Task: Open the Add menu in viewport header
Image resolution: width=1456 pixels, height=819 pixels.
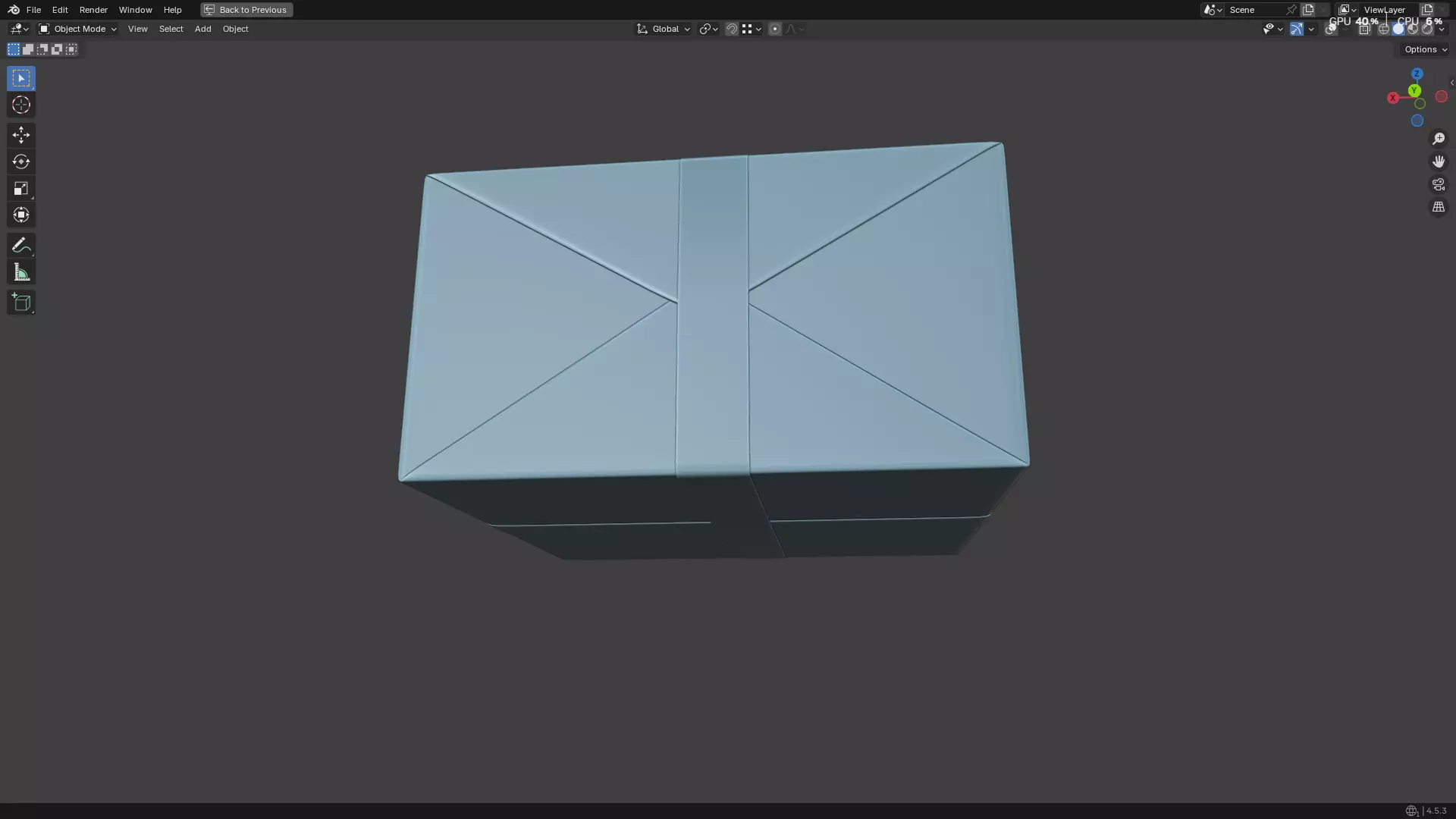Action: click(202, 29)
